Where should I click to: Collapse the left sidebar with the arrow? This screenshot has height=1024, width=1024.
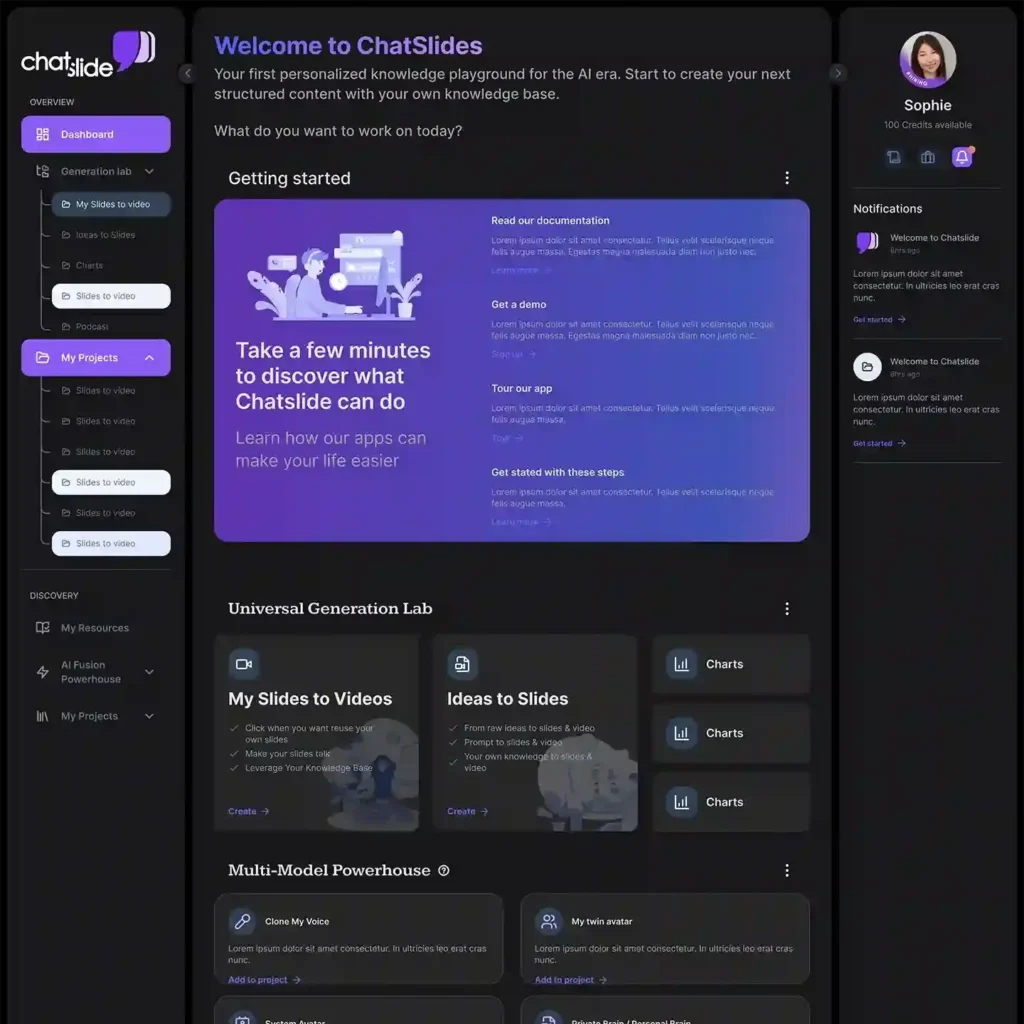pos(187,73)
